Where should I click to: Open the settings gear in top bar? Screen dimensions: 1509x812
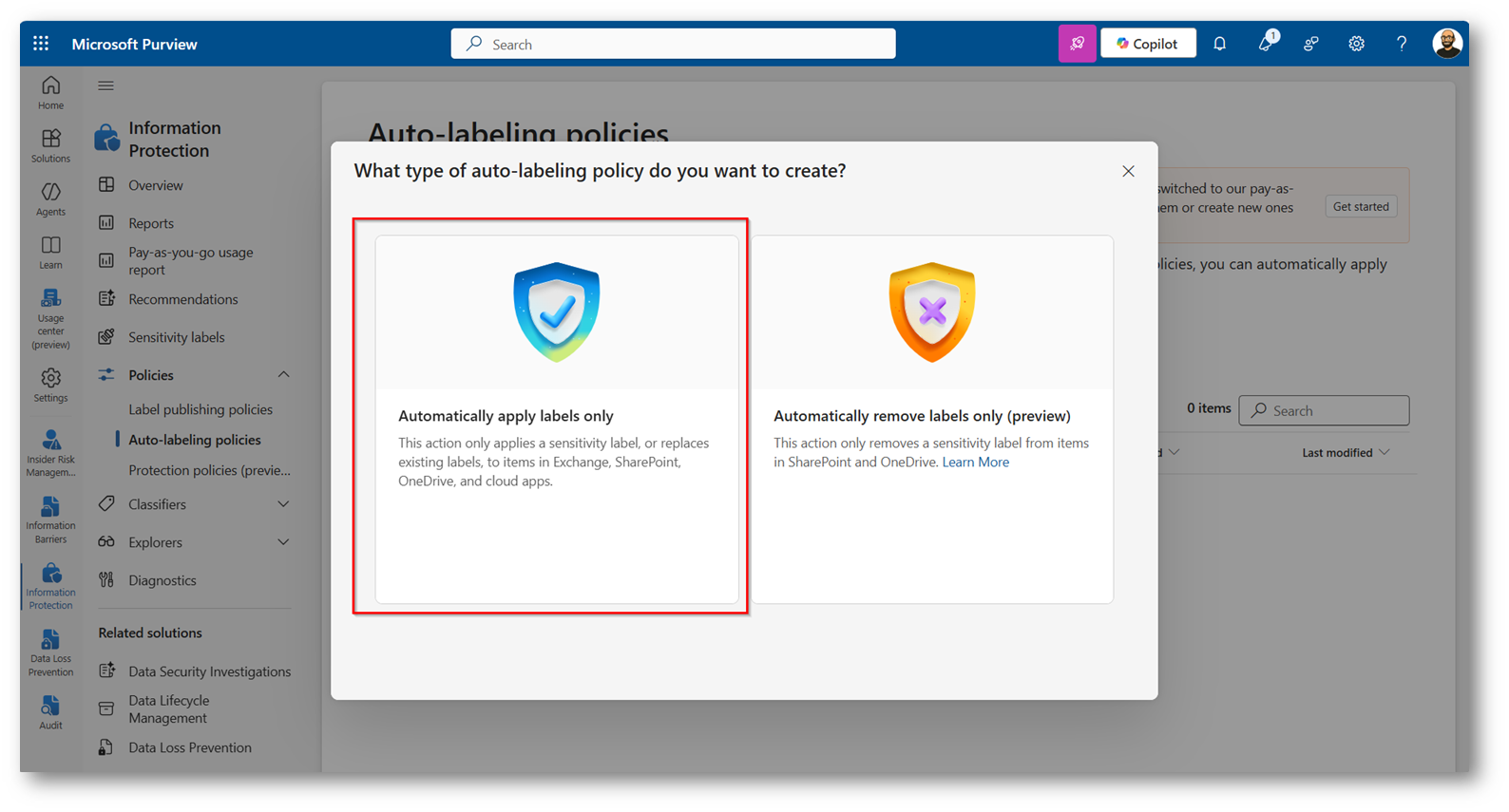1356,44
